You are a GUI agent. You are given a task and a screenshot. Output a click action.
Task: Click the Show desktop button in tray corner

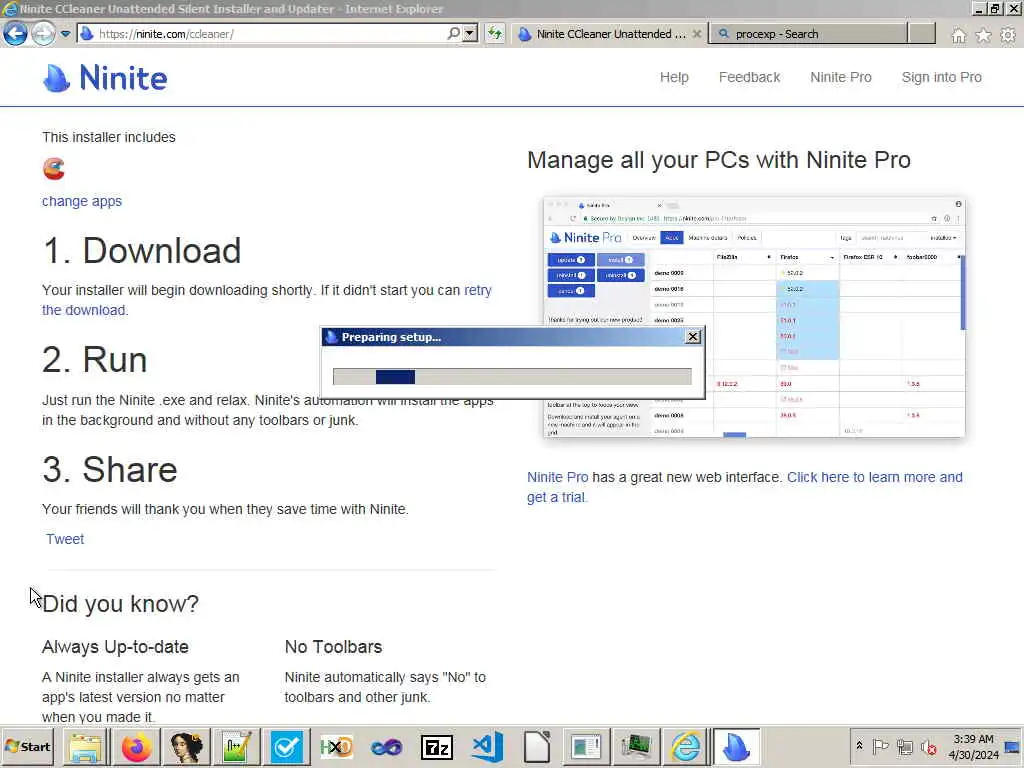click(1012, 746)
